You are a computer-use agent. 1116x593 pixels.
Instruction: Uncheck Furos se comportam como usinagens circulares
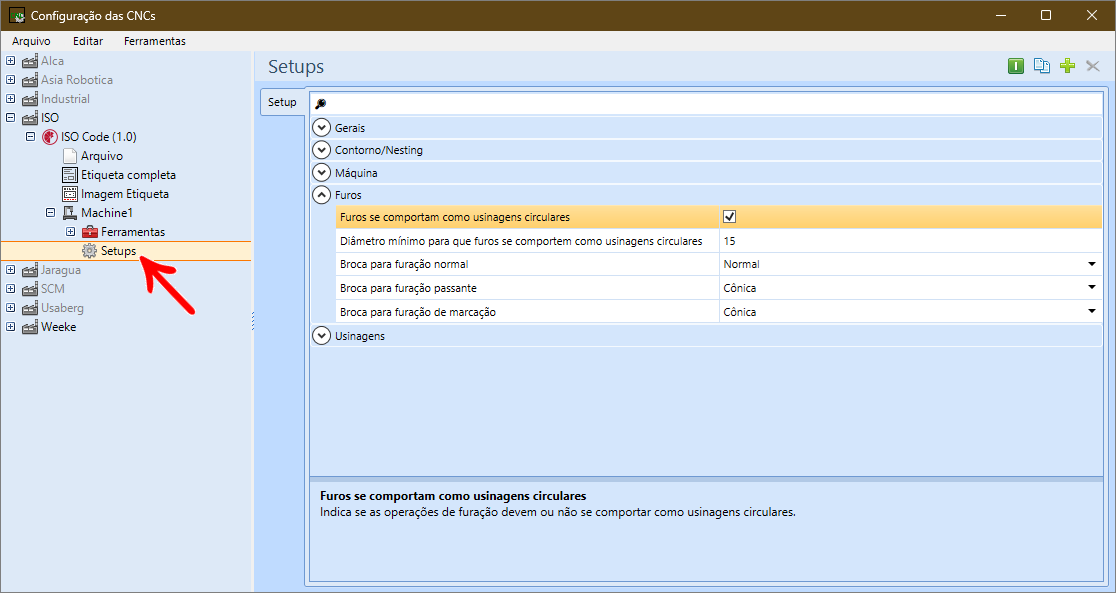tap(729, 217)
